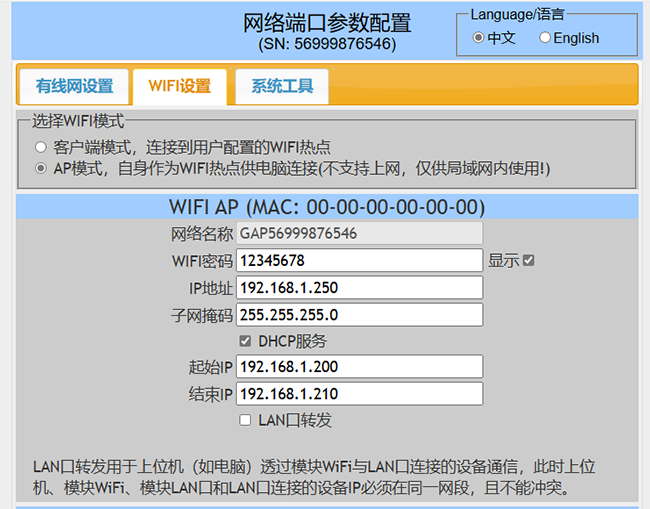Click the SN serial number text
650x509 pixels.
tap(327, 44)
